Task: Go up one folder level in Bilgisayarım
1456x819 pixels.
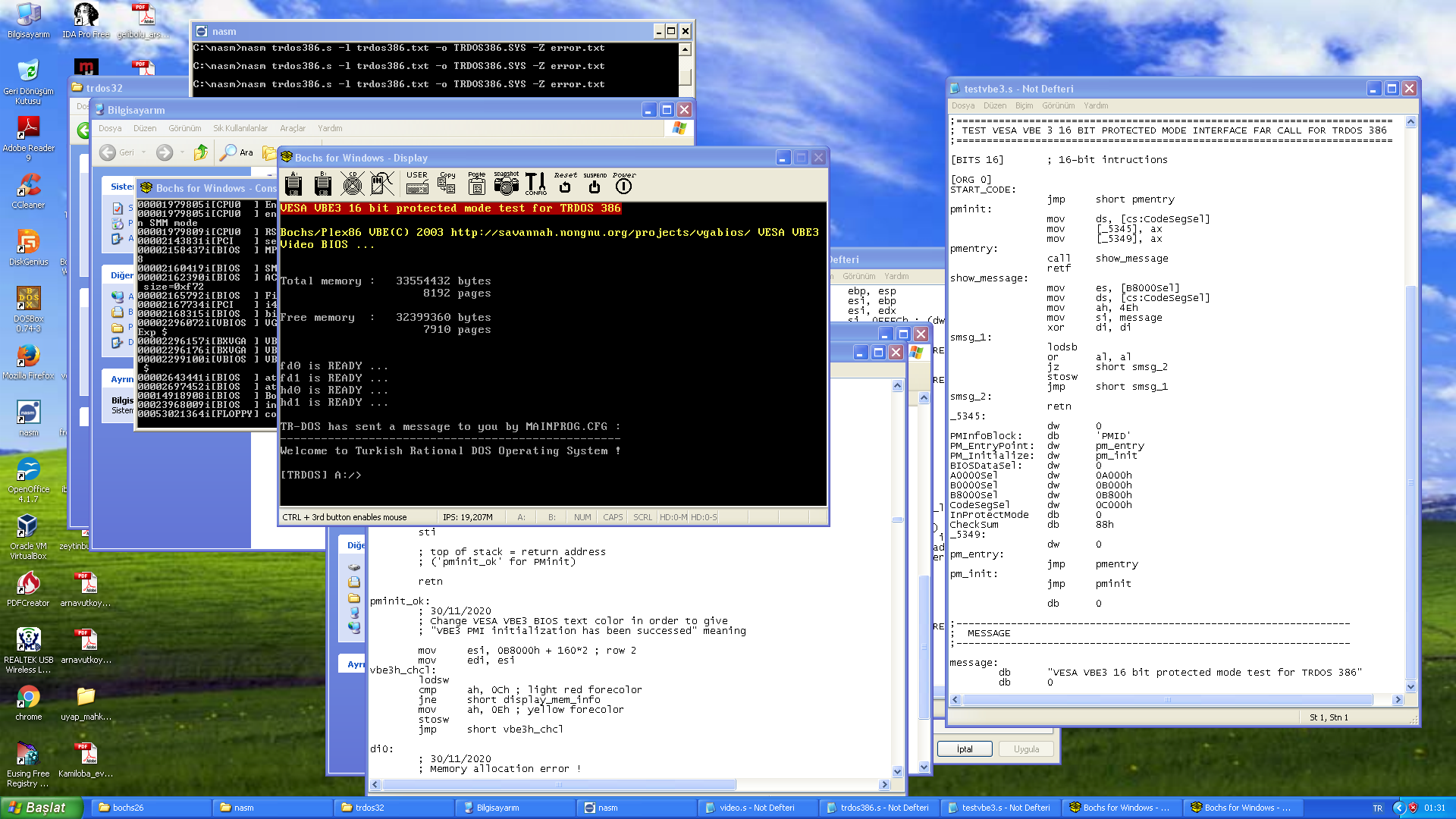Action: coord(201,152)
